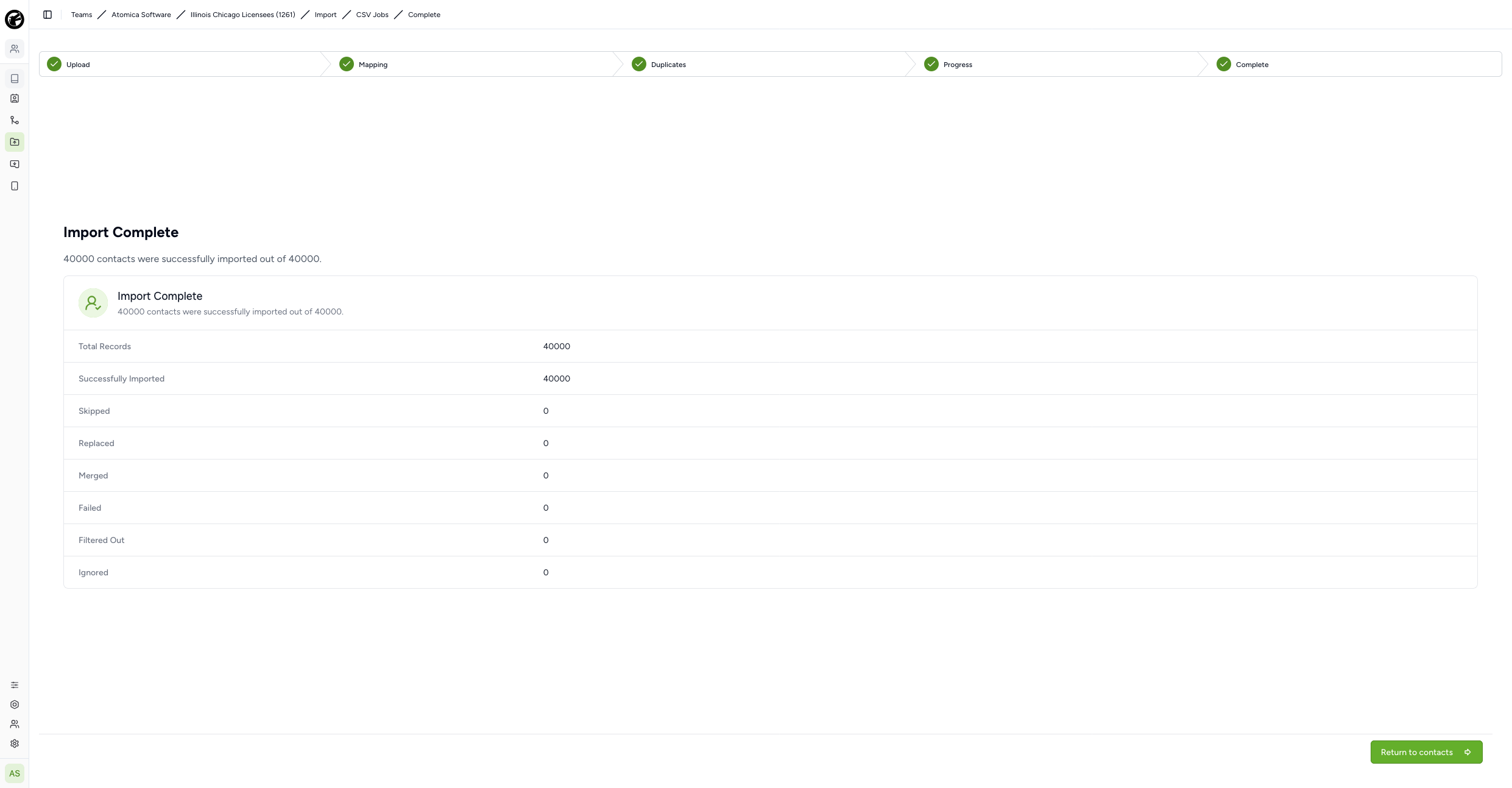Open the sliders icon in the sidebar
The height and width of the screenshot is (788, 1512).
(15, 685)
